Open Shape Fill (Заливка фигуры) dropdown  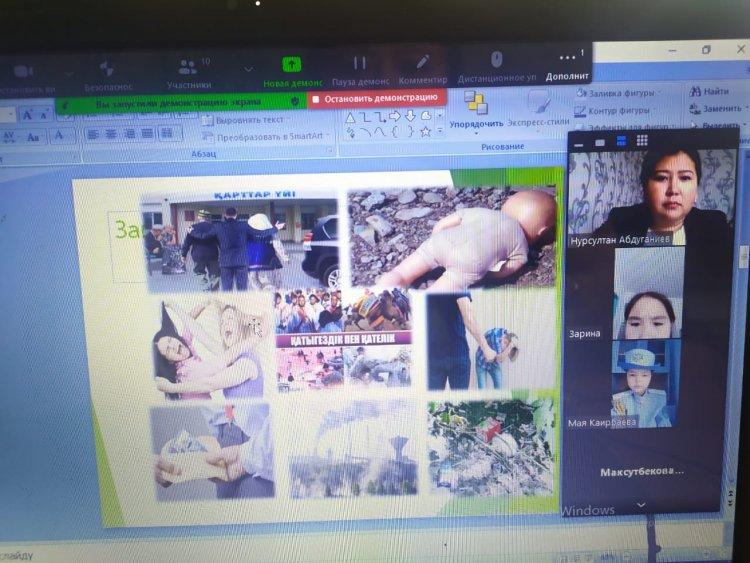pyautogui.click(x=616, y=93)
